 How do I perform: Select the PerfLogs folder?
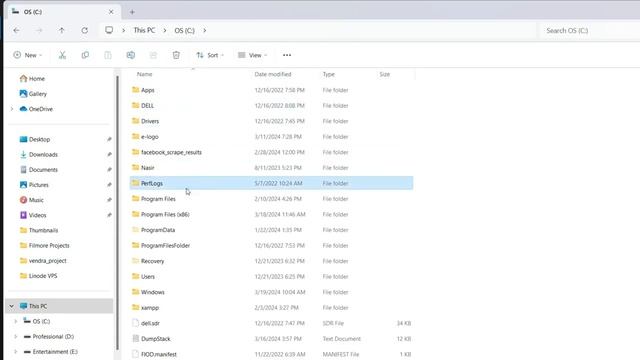coord(271,183)
